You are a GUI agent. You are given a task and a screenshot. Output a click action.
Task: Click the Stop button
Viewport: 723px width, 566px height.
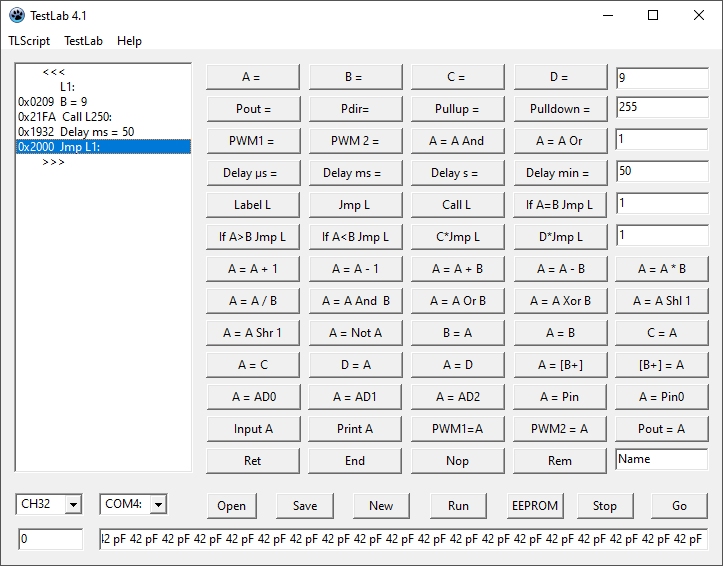point(604,505)
